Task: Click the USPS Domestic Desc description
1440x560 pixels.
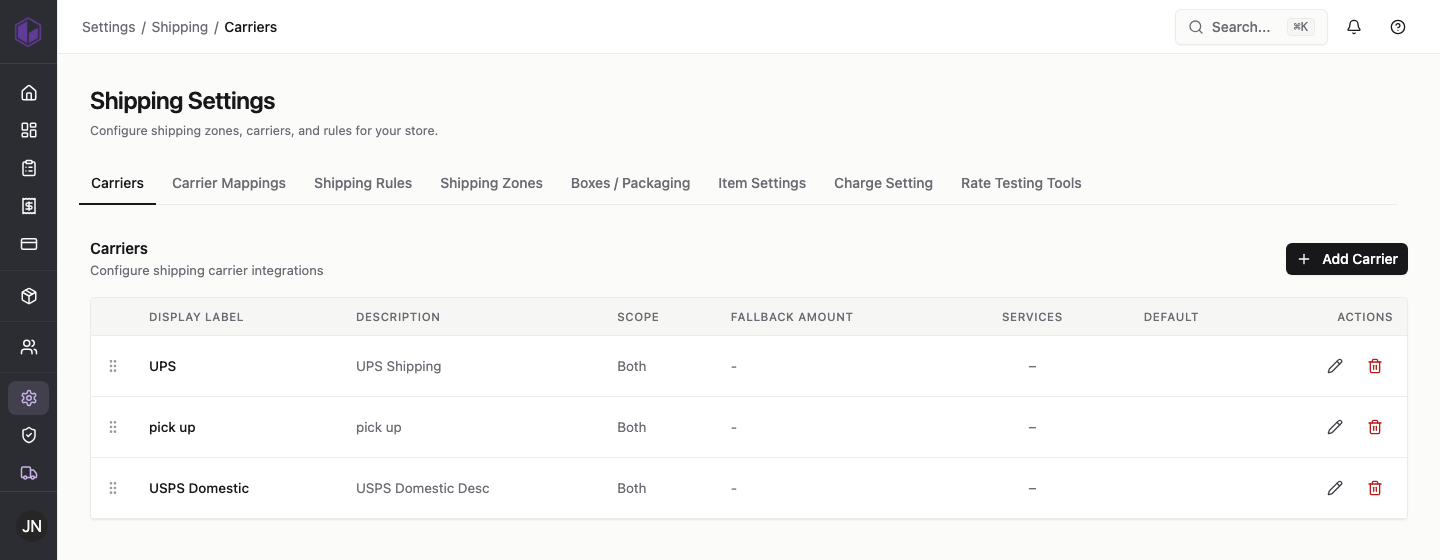Action: pyautogui.click(x=423, y=488)
